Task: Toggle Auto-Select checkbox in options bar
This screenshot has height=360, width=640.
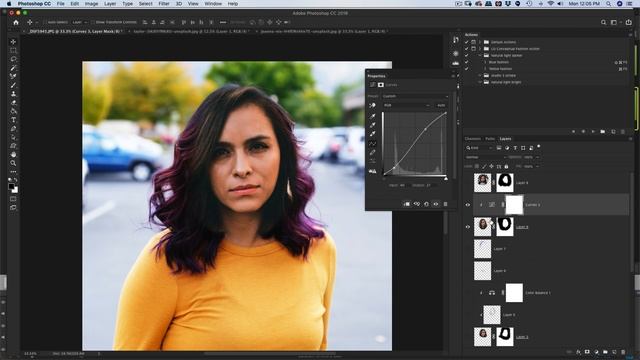Action: pos(45,22)
